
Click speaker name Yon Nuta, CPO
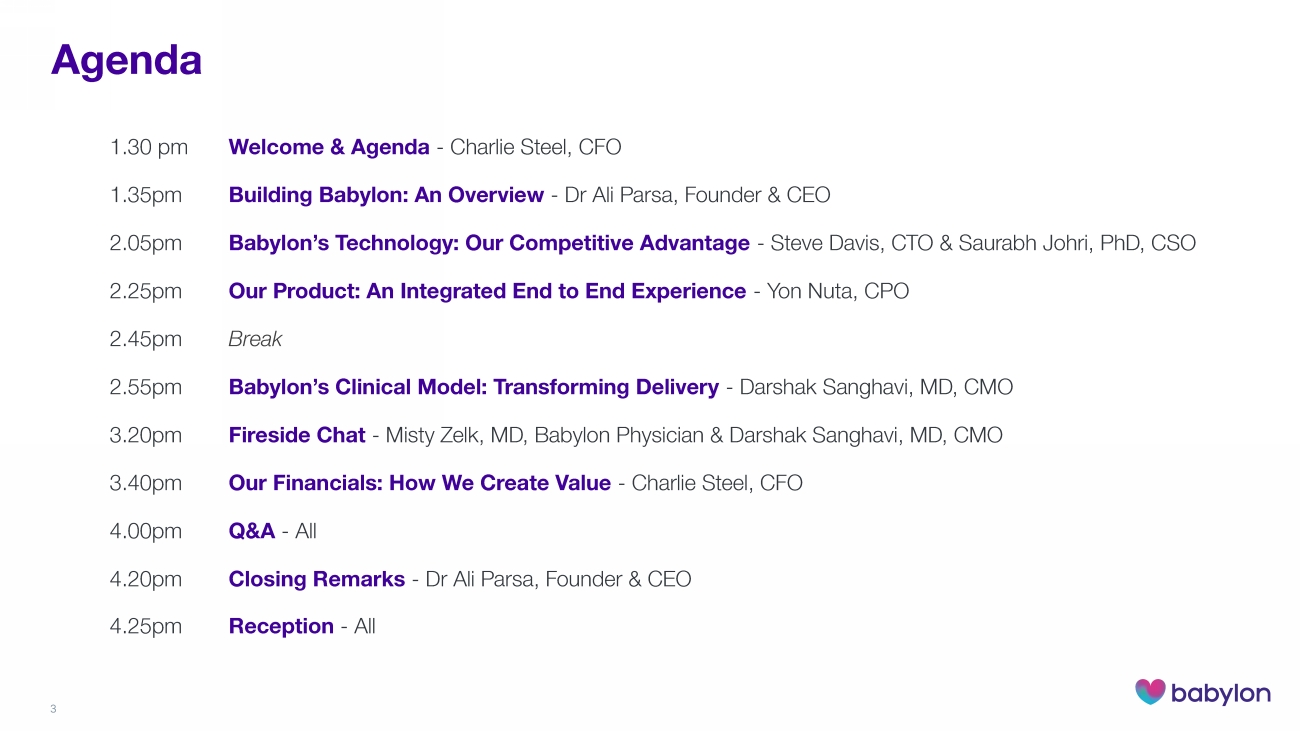click(x=837, y=291)
